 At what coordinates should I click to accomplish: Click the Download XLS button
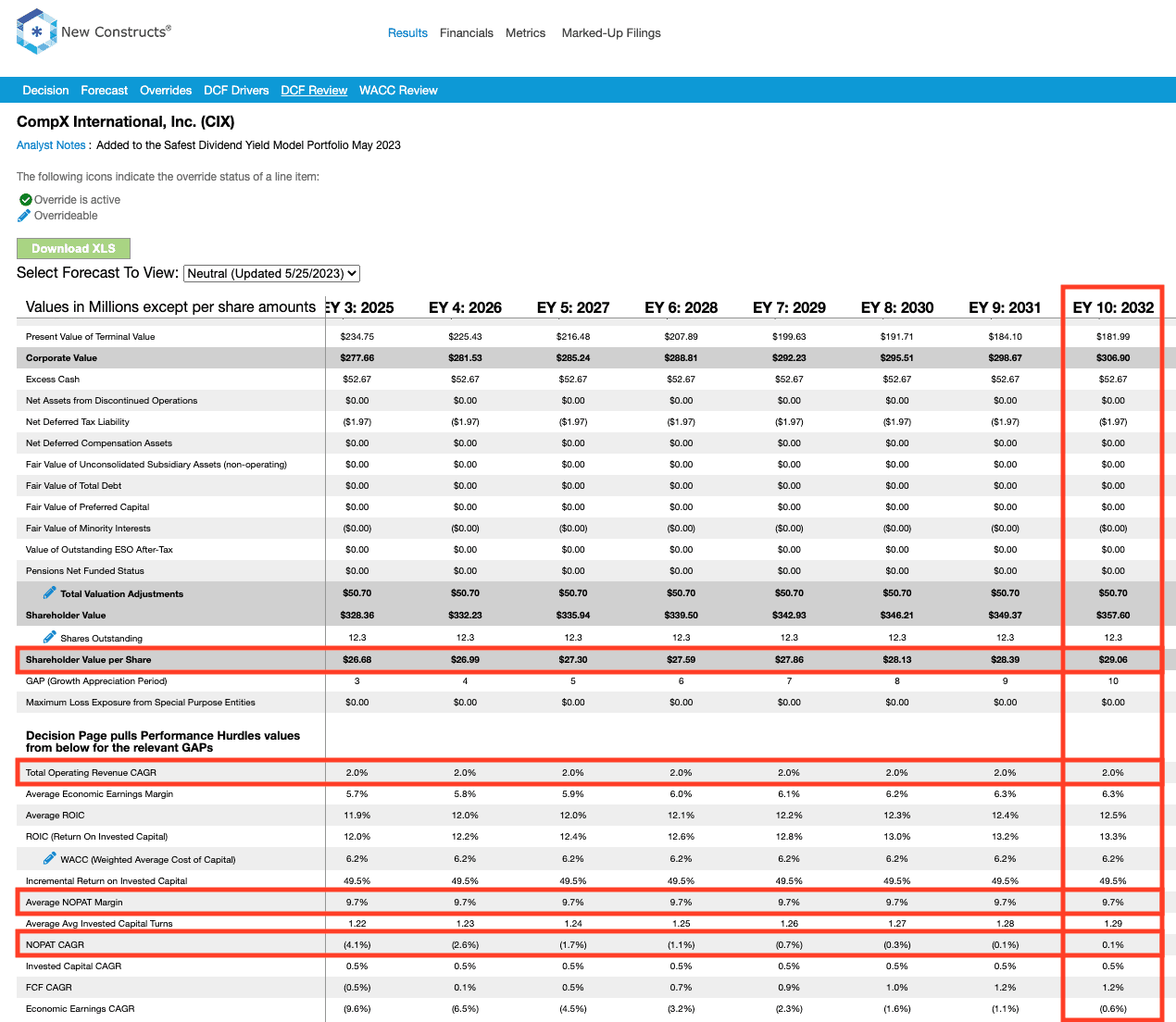73,249
